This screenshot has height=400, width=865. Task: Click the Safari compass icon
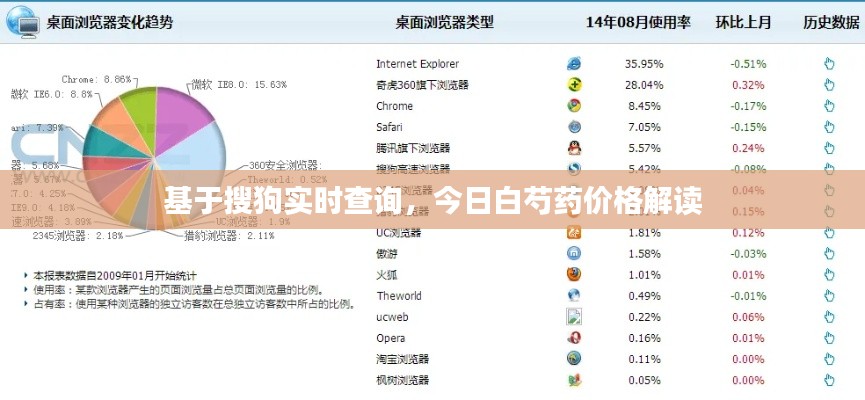pyautogui.click(x=574, y=127)
